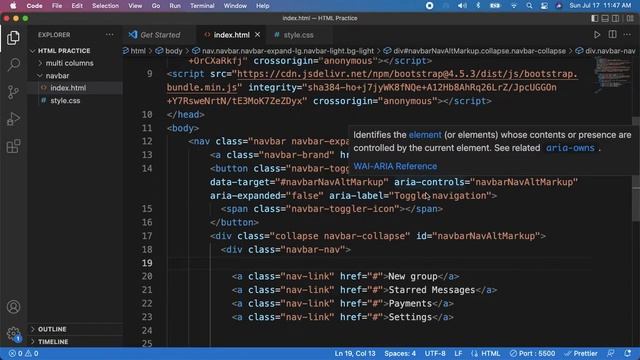Follow the element link in hover tooltip
The width and height of the screenshot is (640, 360).
point(425,135)
